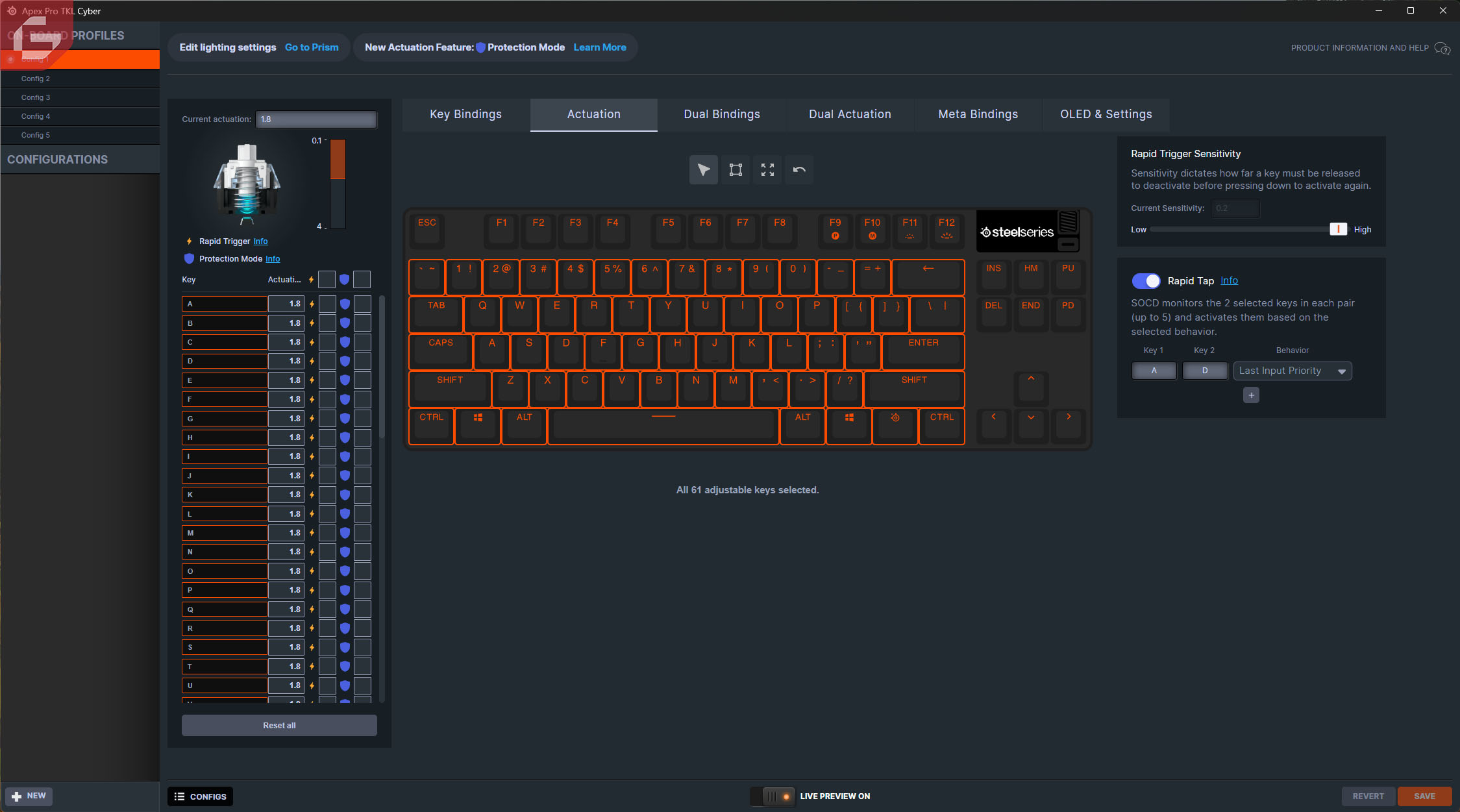Image resolution: width=1460 pixels, height=812 pixels.
Task: Open Rapid Tap Info link
Action: point(1229,281)
